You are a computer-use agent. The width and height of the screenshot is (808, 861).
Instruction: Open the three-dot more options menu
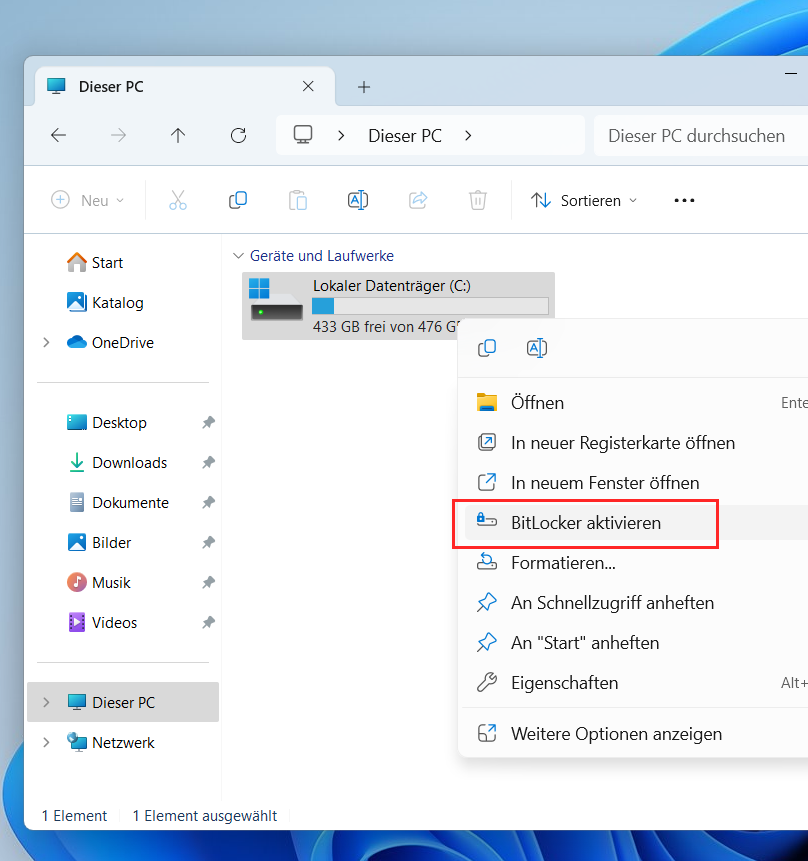point(684,200)
